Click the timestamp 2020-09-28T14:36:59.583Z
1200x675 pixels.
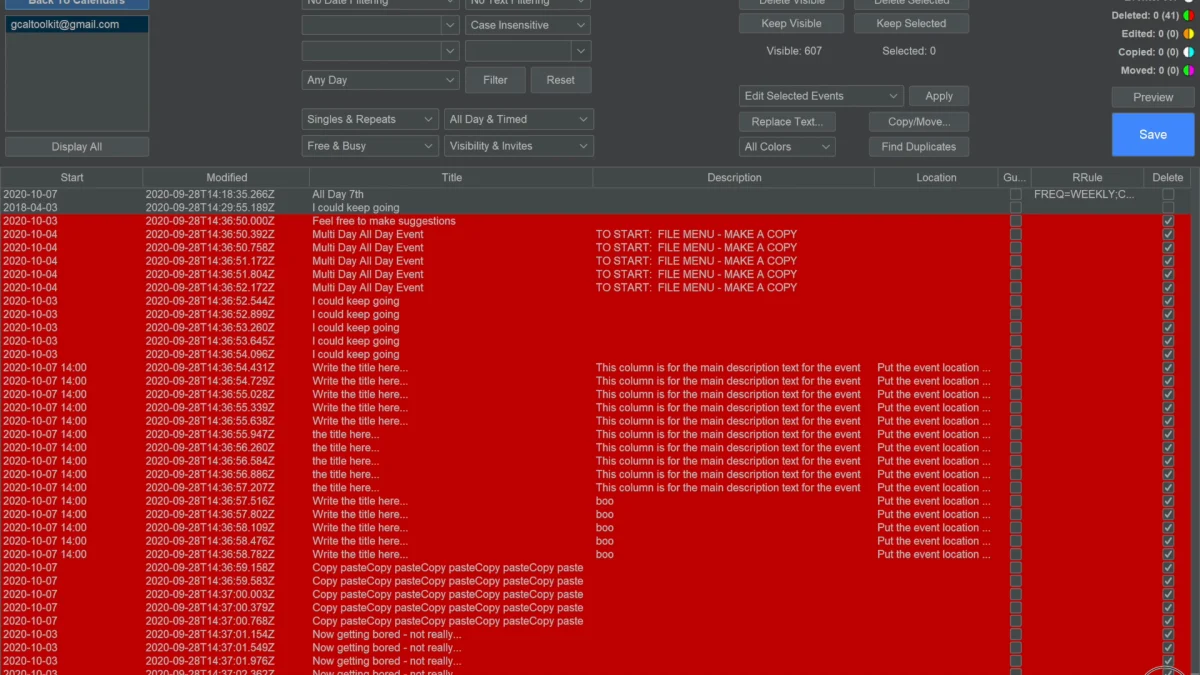pyautogui.click(x=210, y=581)
